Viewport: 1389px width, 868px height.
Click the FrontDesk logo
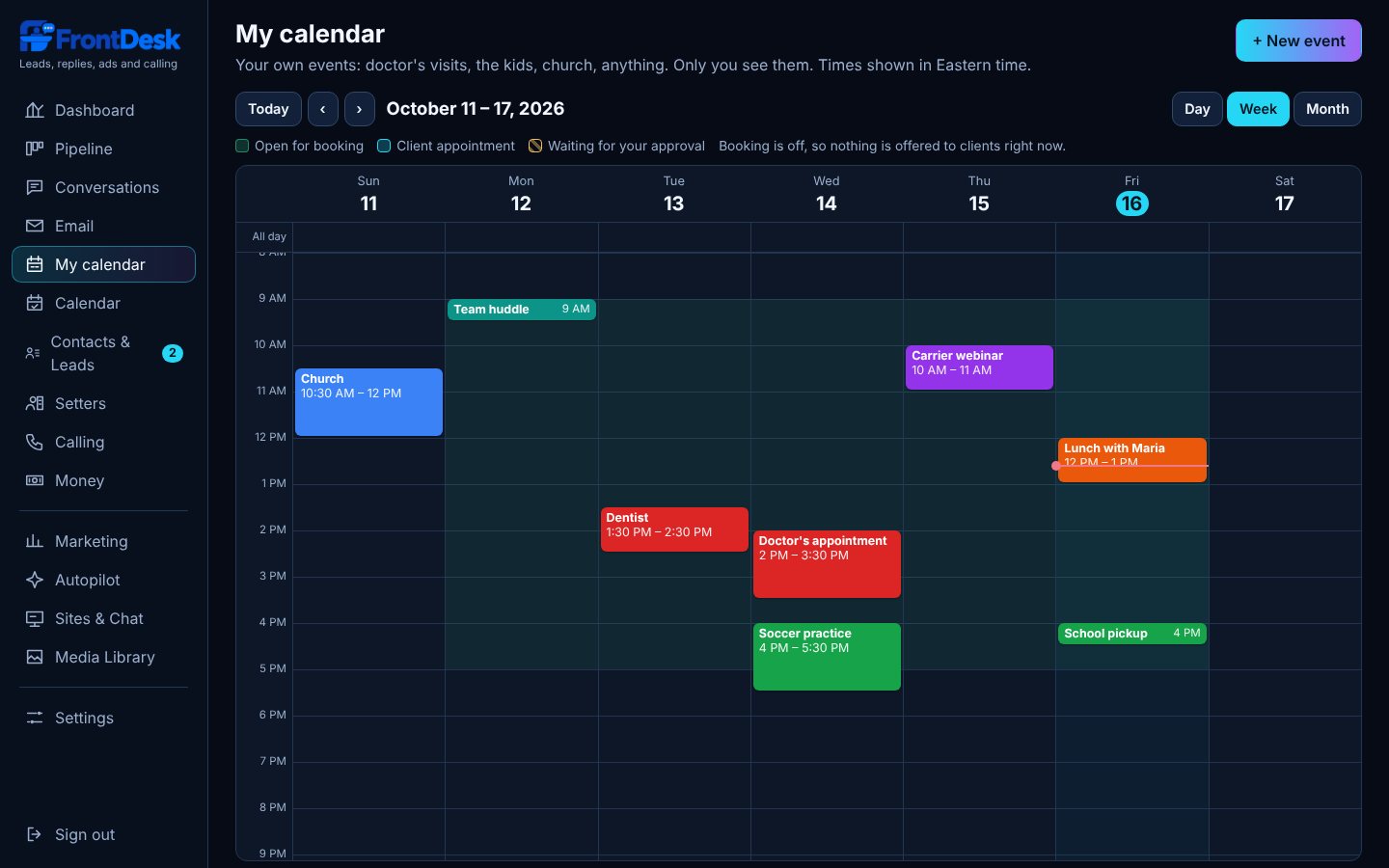99,38
